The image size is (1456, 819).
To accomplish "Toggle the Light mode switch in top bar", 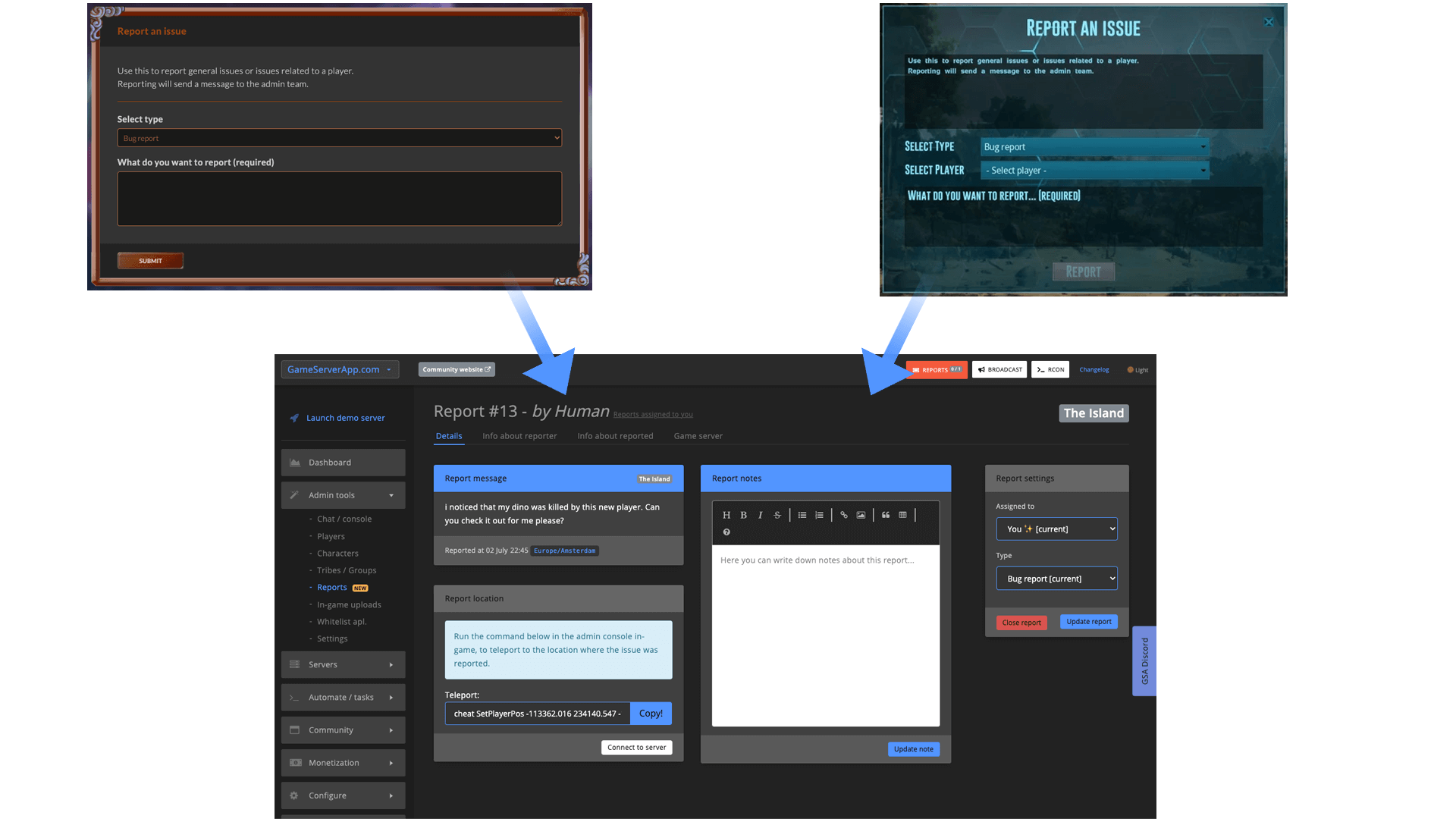I will tap(1137, 369).
